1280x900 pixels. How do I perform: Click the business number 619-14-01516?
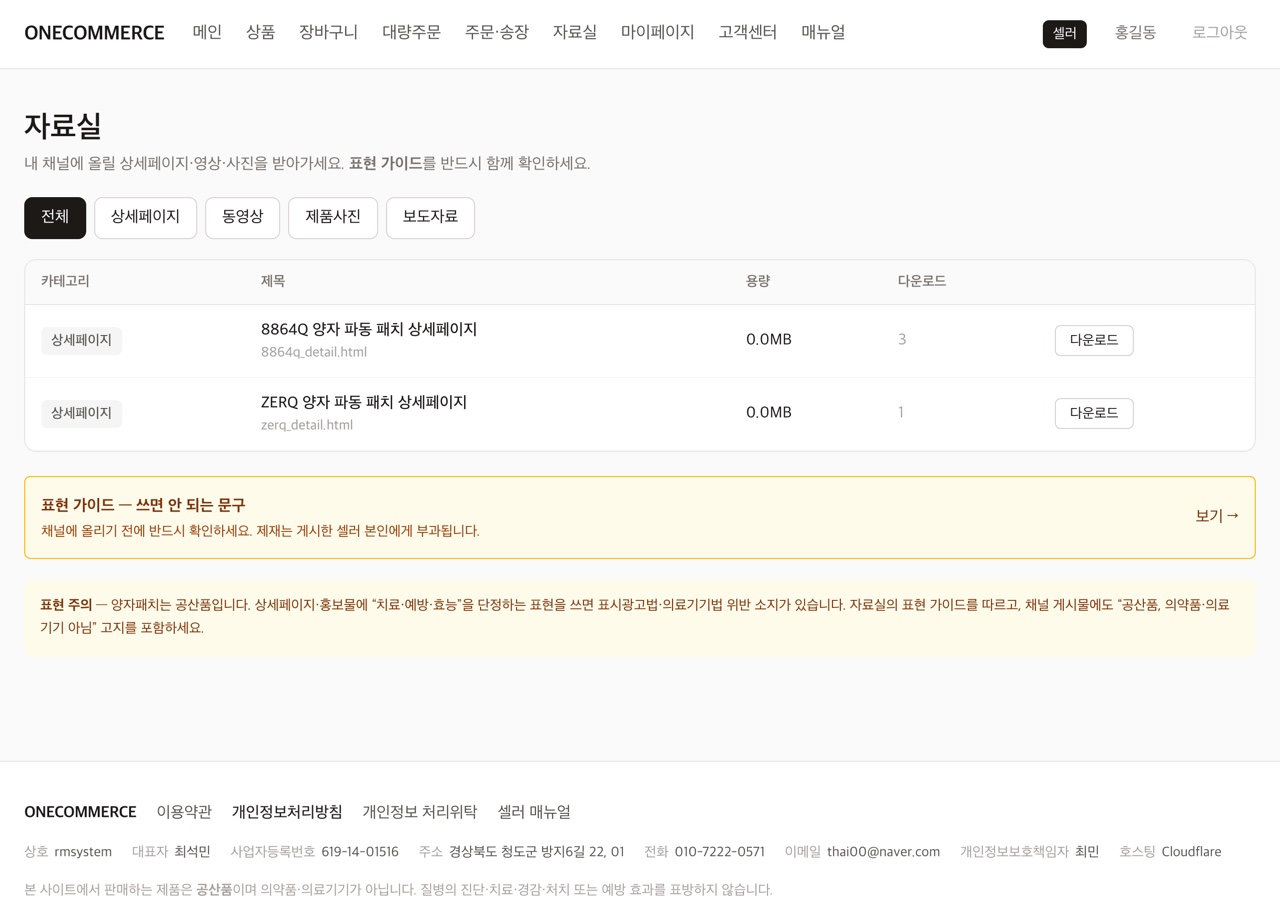(x=360, y=852)
